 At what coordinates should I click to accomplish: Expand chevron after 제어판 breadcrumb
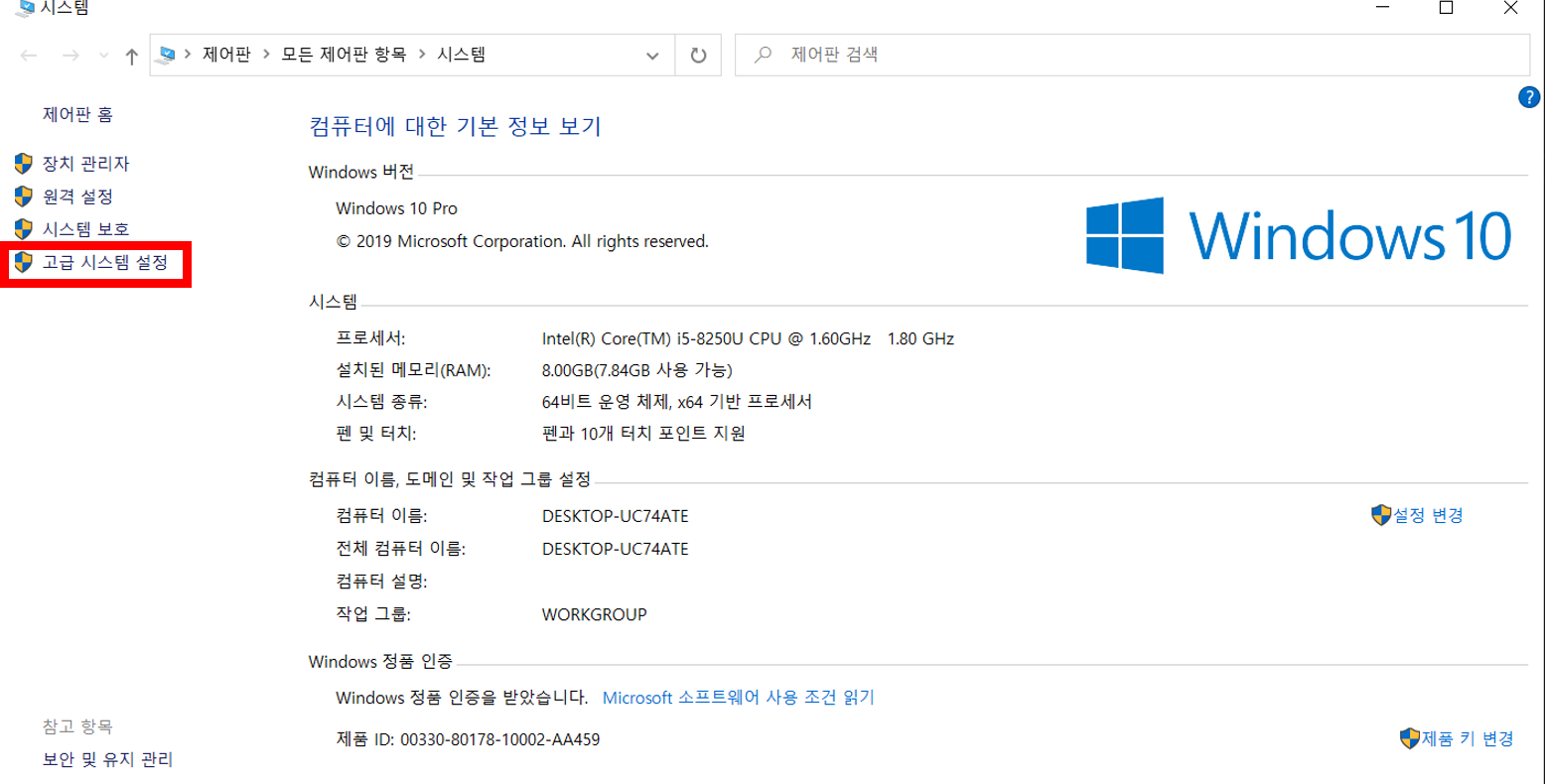click(x=265, y=55)
